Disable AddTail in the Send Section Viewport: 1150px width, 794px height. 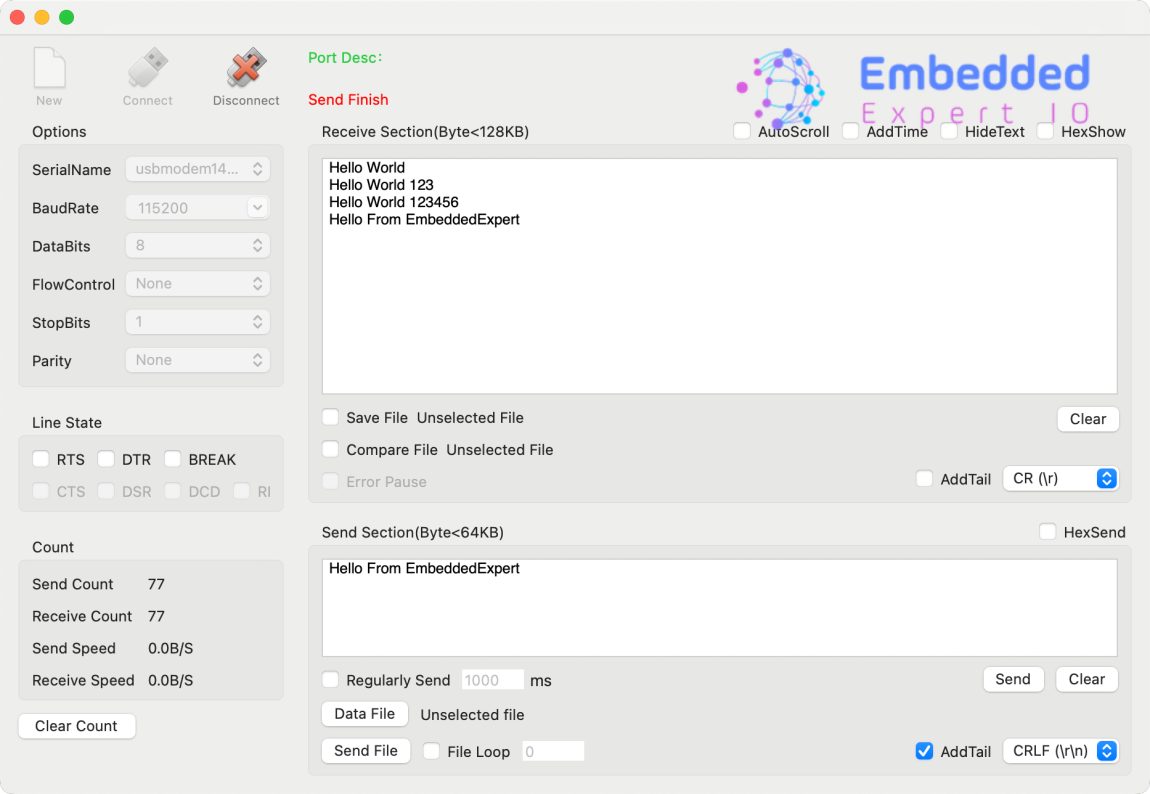pos(924,751)
